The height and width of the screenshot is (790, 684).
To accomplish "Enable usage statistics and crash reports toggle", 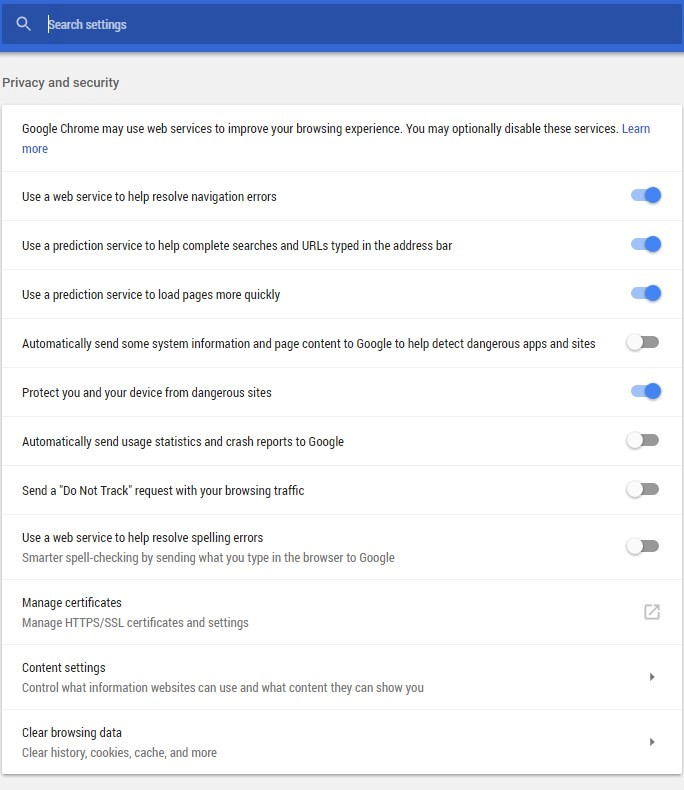I will tap(643, 440).
